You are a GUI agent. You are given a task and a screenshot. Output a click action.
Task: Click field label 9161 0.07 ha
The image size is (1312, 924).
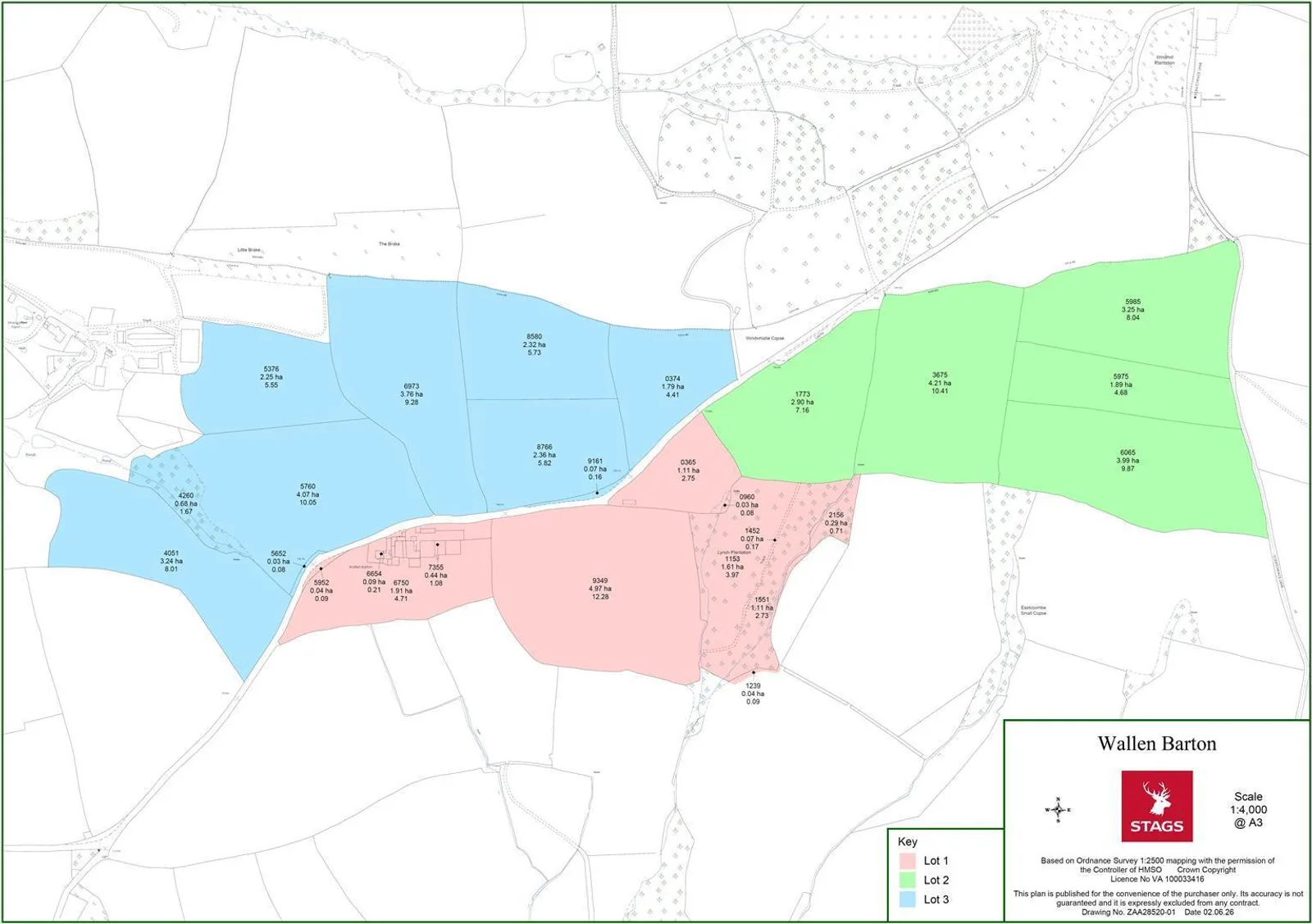click(x=595, y=469)
